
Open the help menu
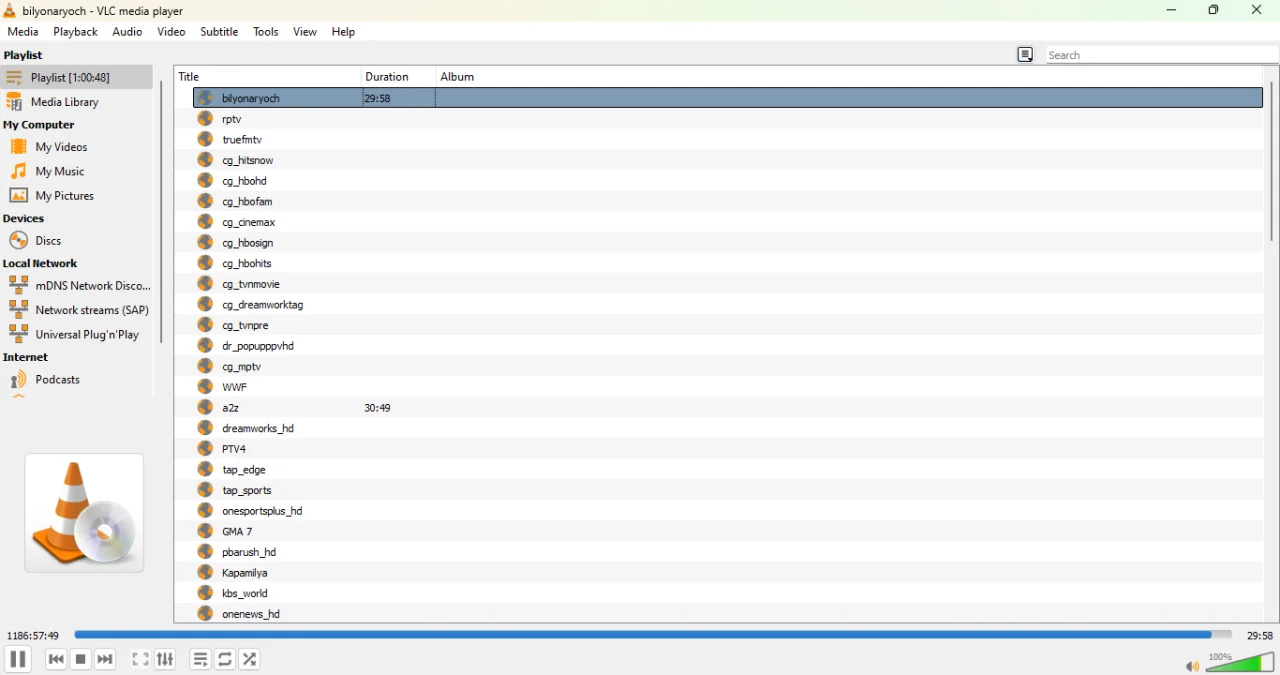[x=344, y=32]
